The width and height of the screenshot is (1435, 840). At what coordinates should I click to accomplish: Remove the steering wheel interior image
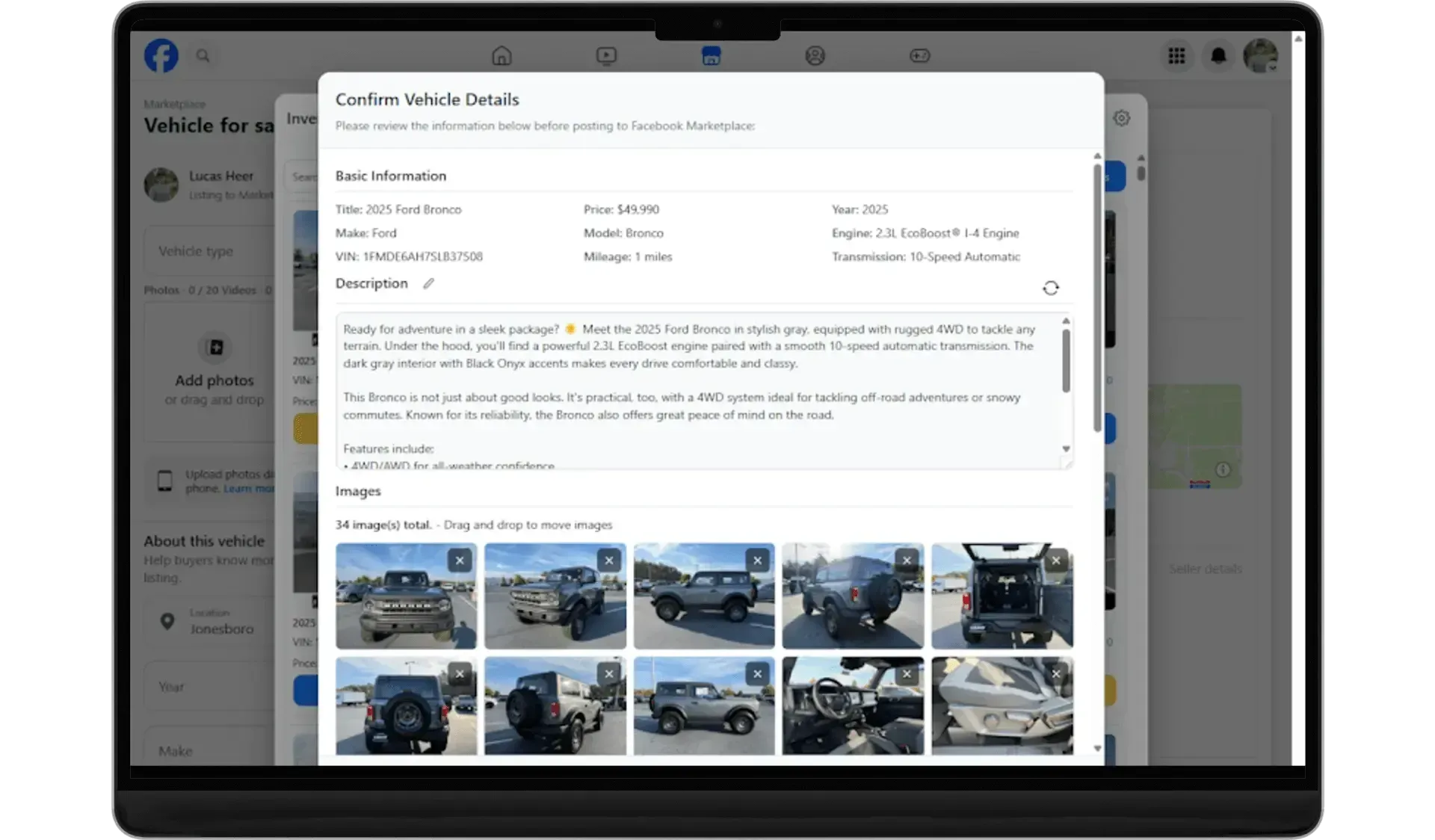(907, 674)
